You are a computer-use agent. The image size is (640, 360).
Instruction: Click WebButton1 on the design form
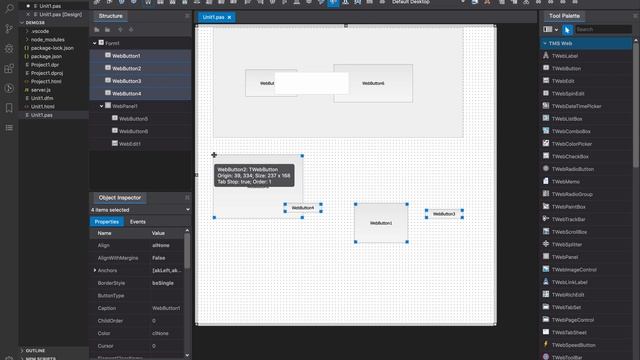point(381,223)
